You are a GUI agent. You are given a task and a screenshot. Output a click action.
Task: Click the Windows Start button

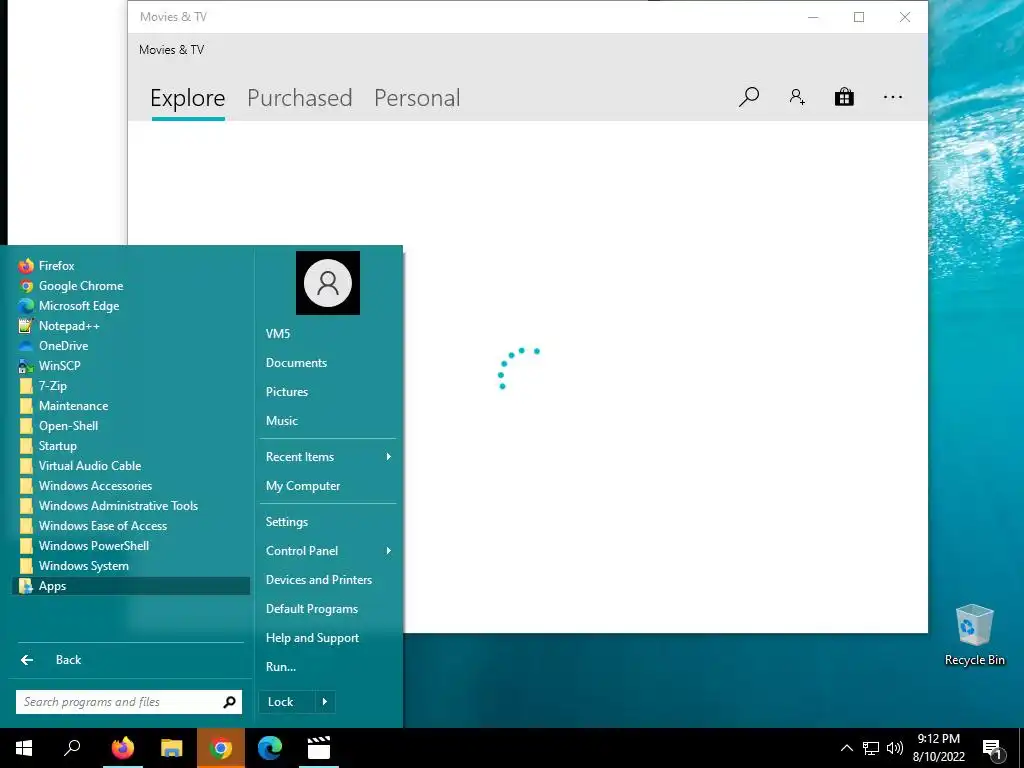pyautogui.click(x=24, y=748)
